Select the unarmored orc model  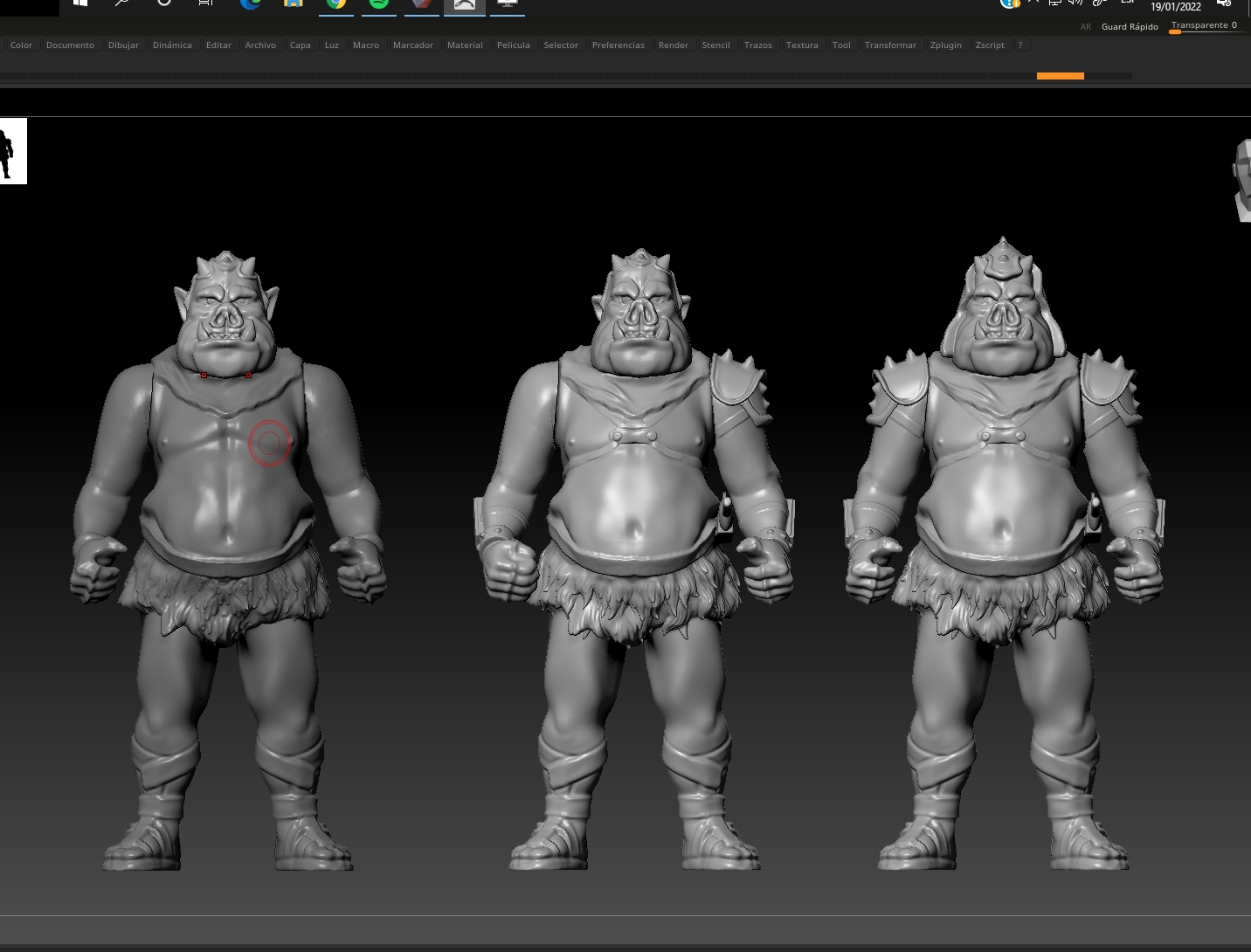pos(227,561)
